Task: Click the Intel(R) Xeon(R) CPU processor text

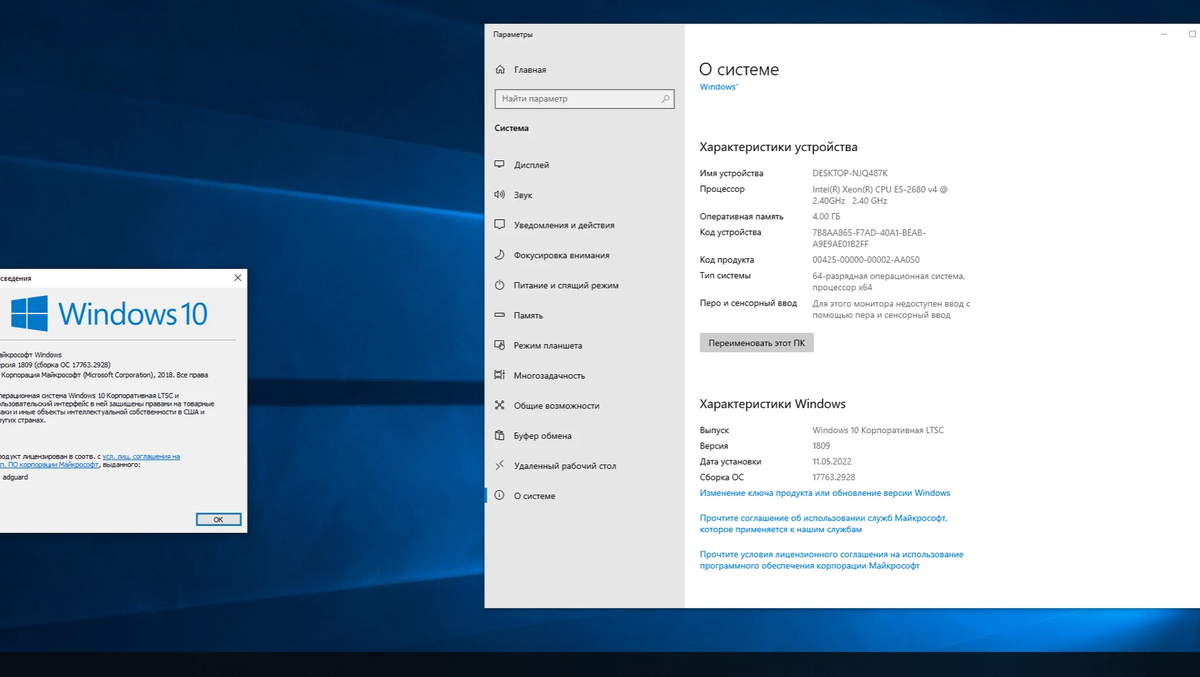Action: [x=880, y=195]
